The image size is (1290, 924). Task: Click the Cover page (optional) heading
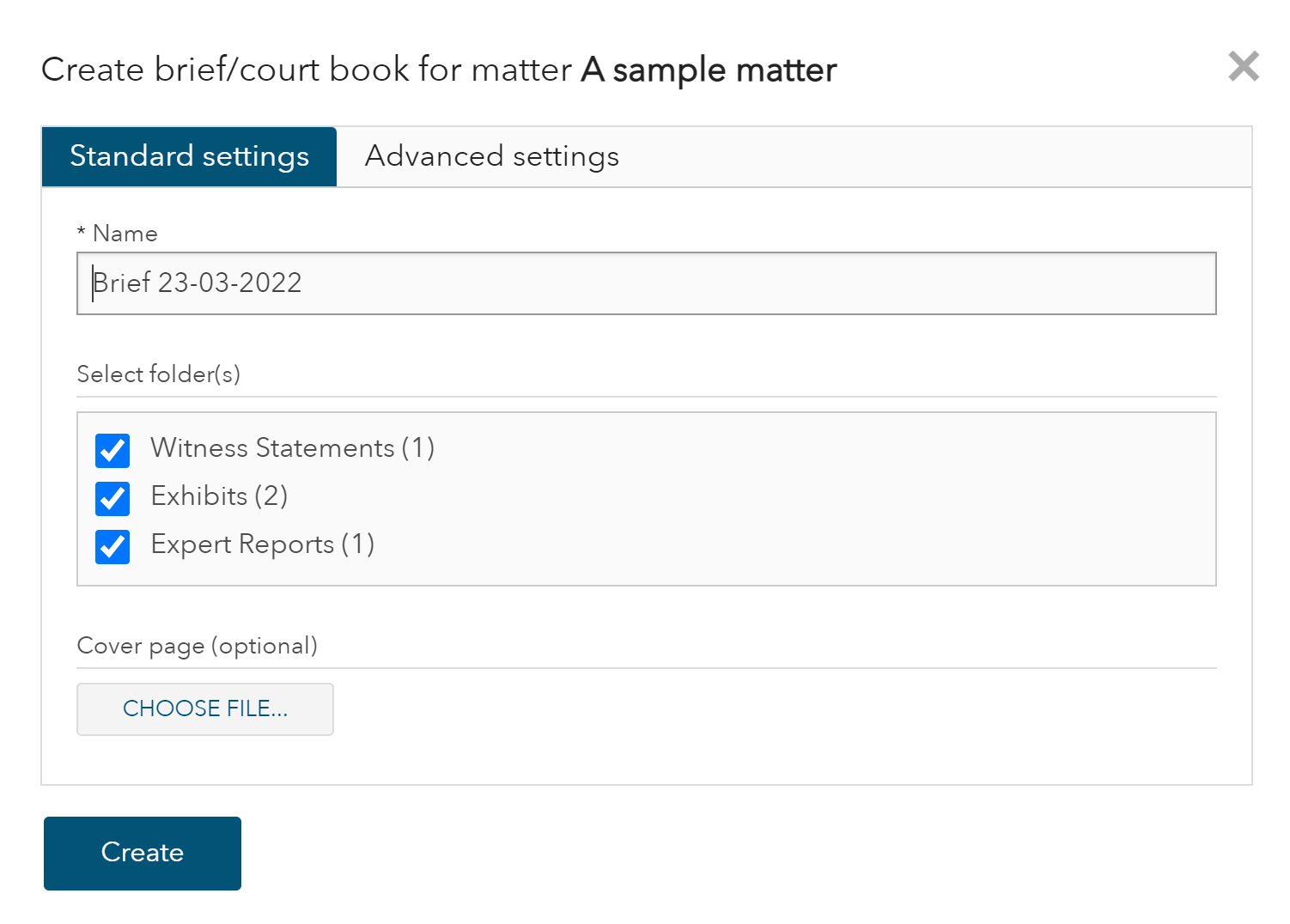click(x=197, y=646)
